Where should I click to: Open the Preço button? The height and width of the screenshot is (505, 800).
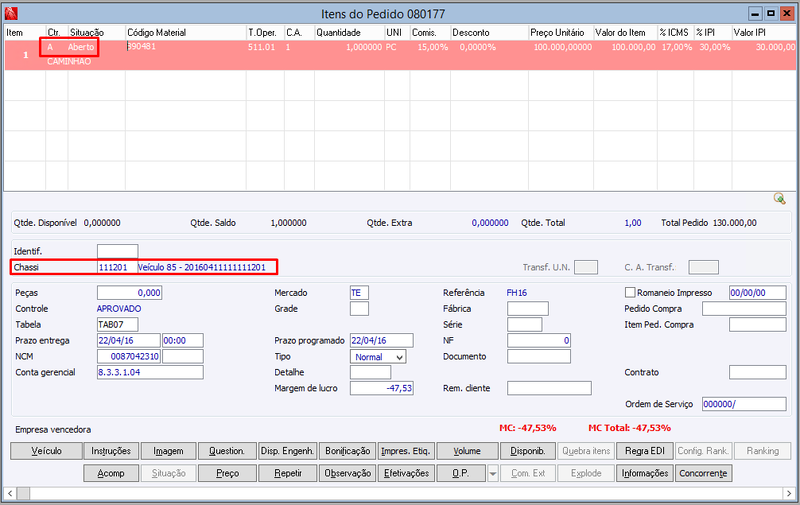point(227,473)
